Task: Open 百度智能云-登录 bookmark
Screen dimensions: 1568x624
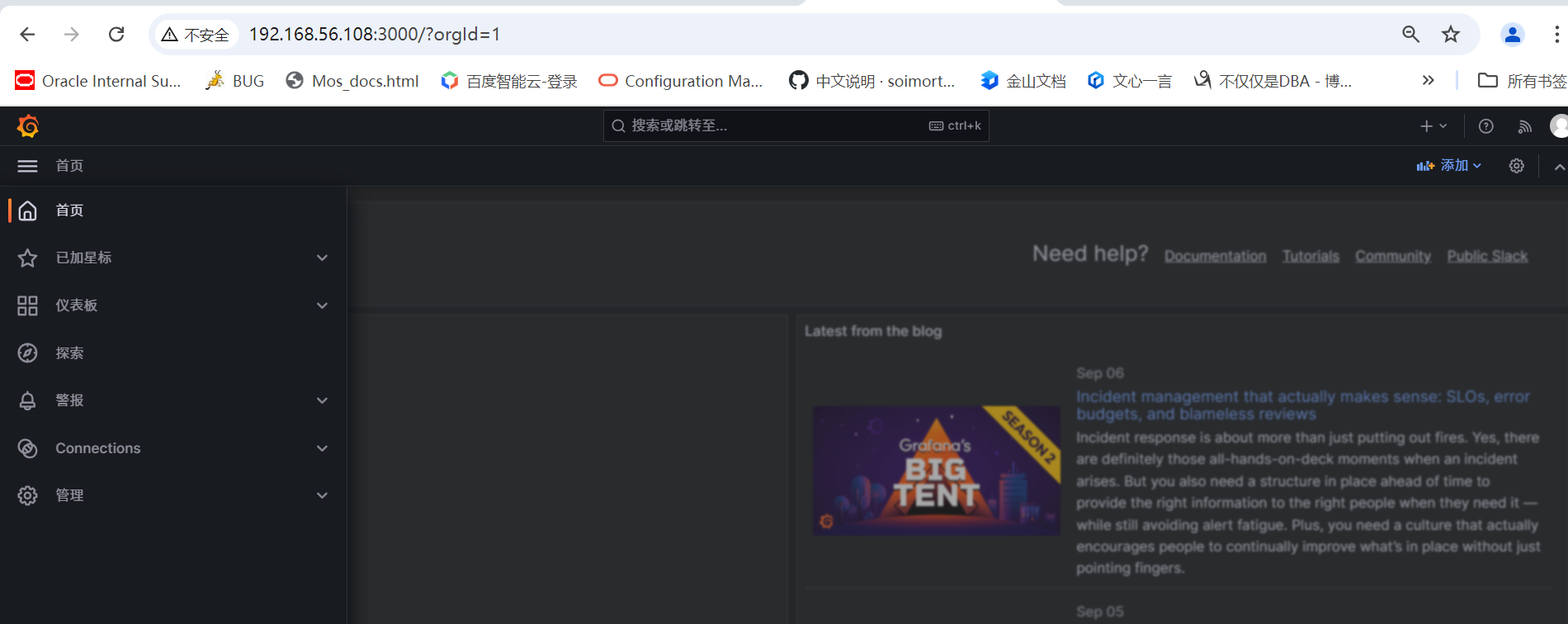Action: (509, 81)
